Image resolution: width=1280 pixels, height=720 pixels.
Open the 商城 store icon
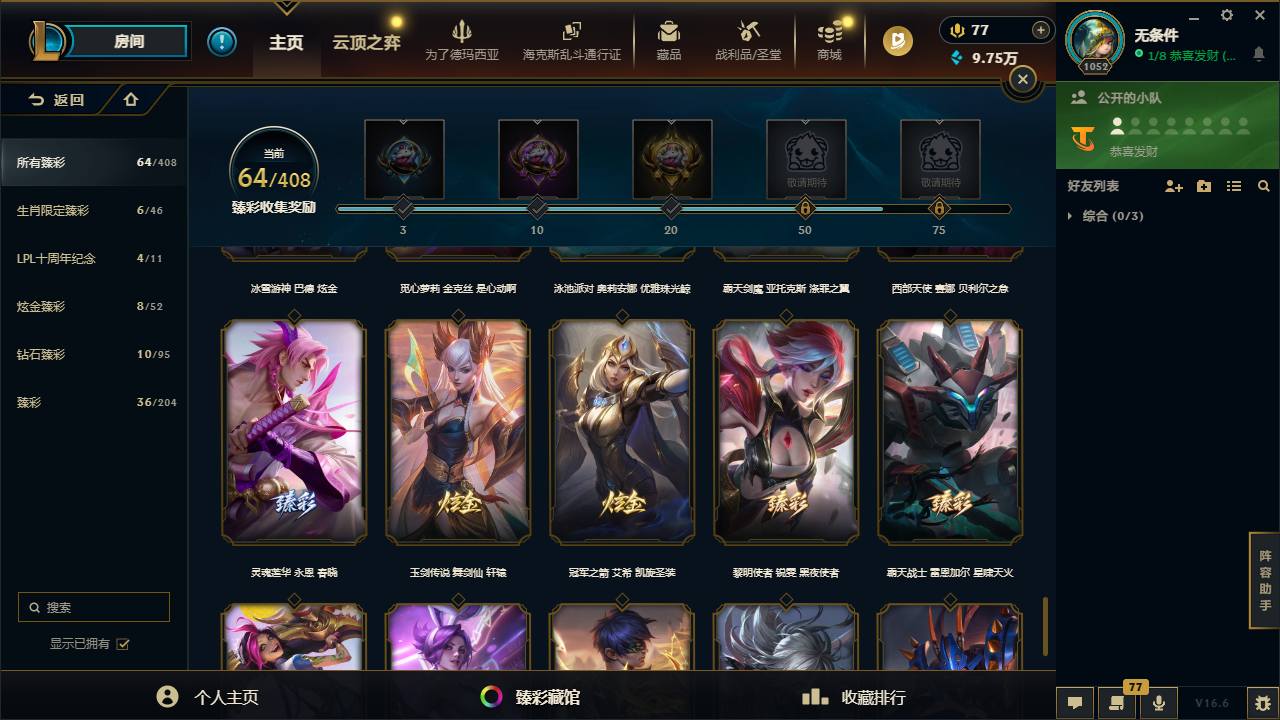coord(829,41)
